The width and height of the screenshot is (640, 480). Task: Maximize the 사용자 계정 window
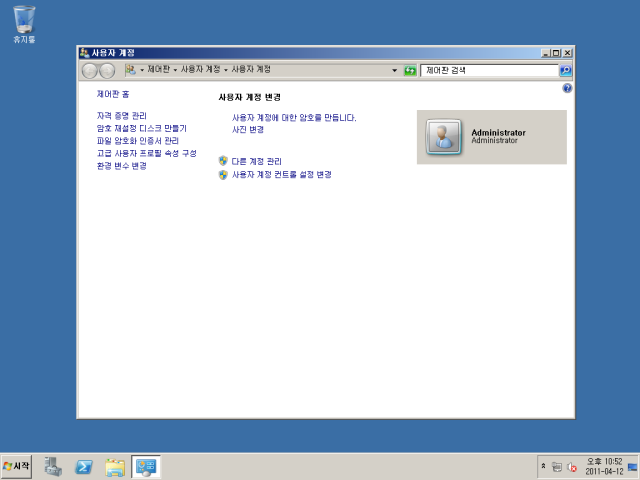556,53
